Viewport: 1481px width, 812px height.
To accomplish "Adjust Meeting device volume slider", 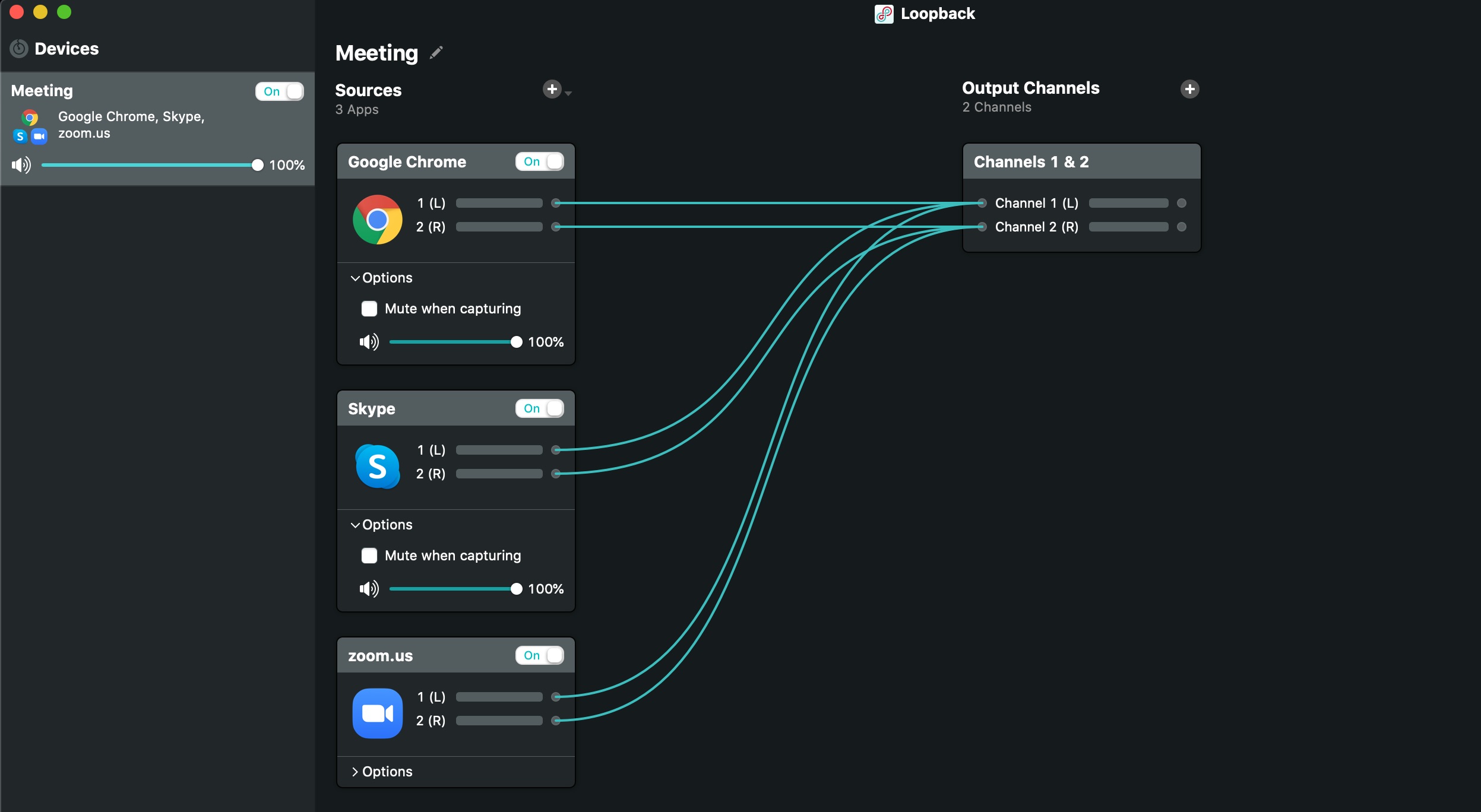I will pos(151,165).
